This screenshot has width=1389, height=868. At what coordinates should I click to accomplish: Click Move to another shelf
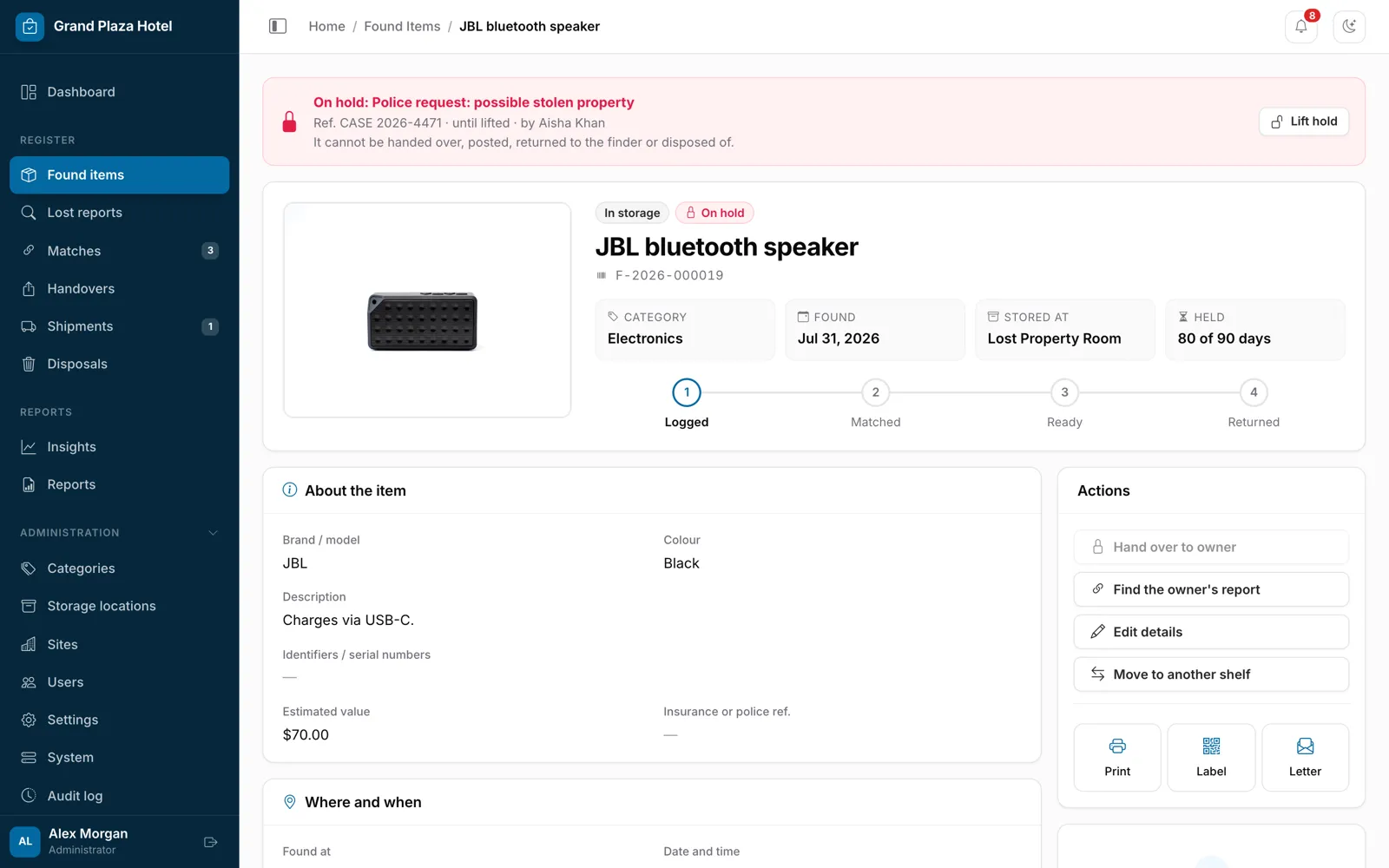tap(1211, 674)
